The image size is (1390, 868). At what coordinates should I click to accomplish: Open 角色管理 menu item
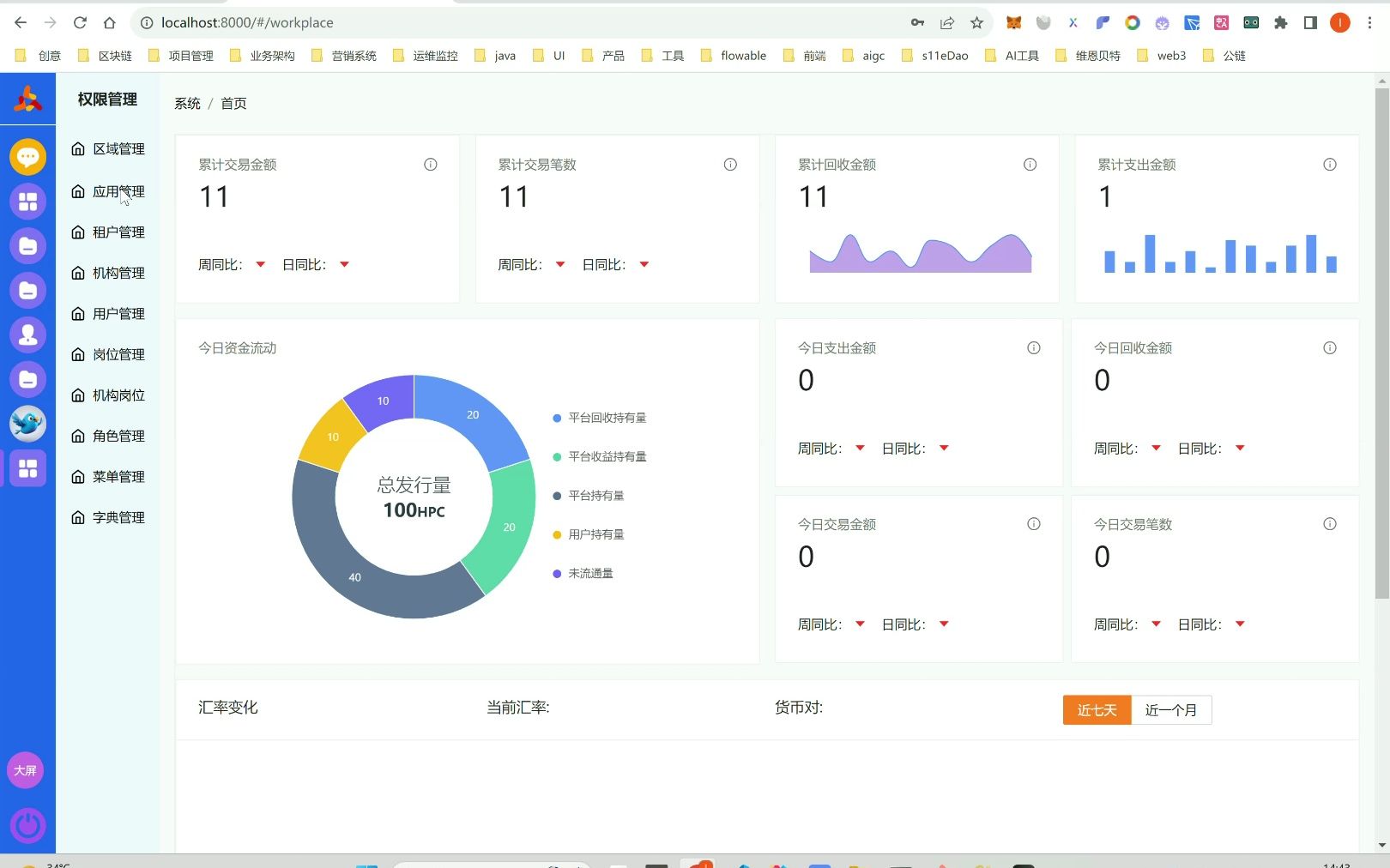pyautogui.click(x=108, y=436)
